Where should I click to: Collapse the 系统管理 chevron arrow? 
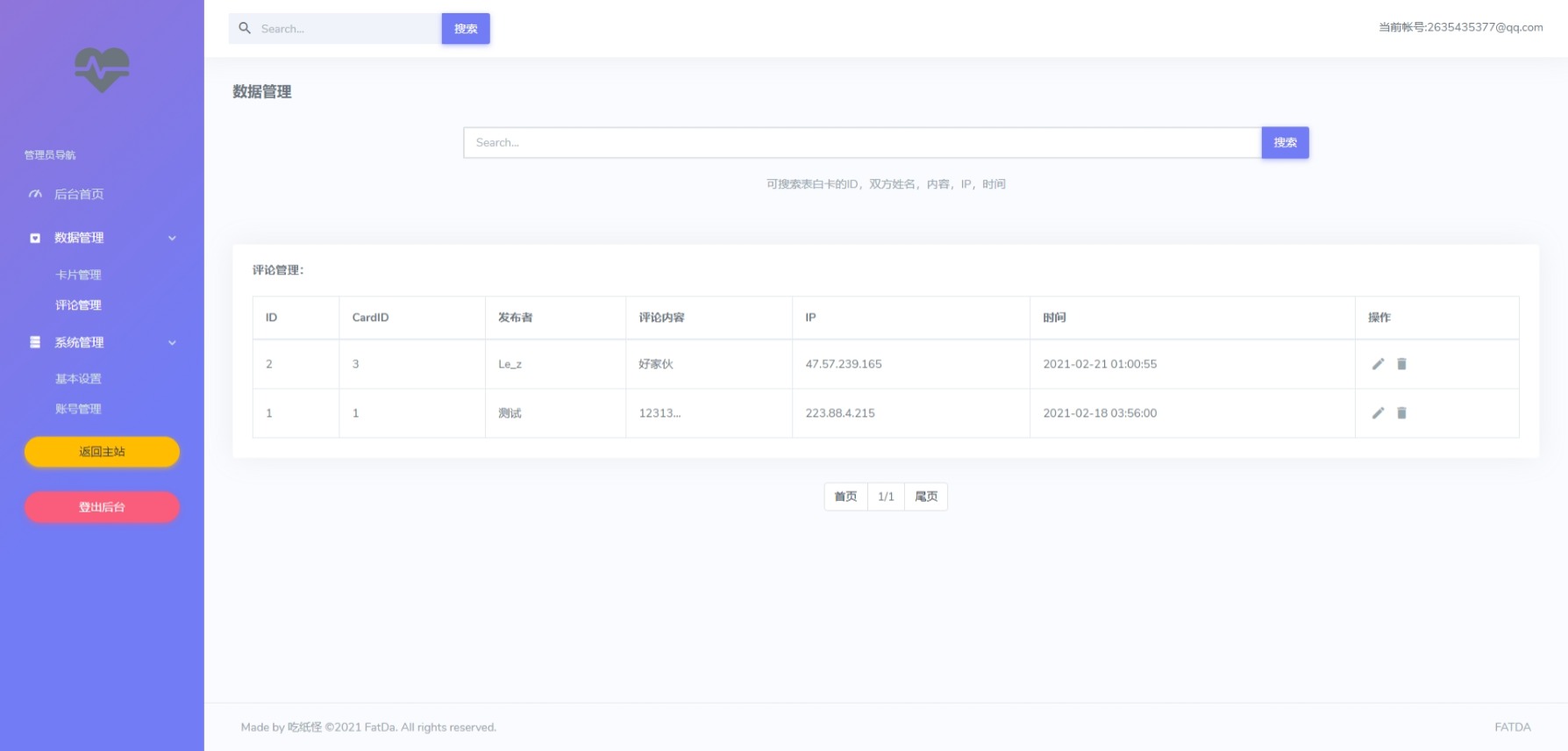(172, 342)
